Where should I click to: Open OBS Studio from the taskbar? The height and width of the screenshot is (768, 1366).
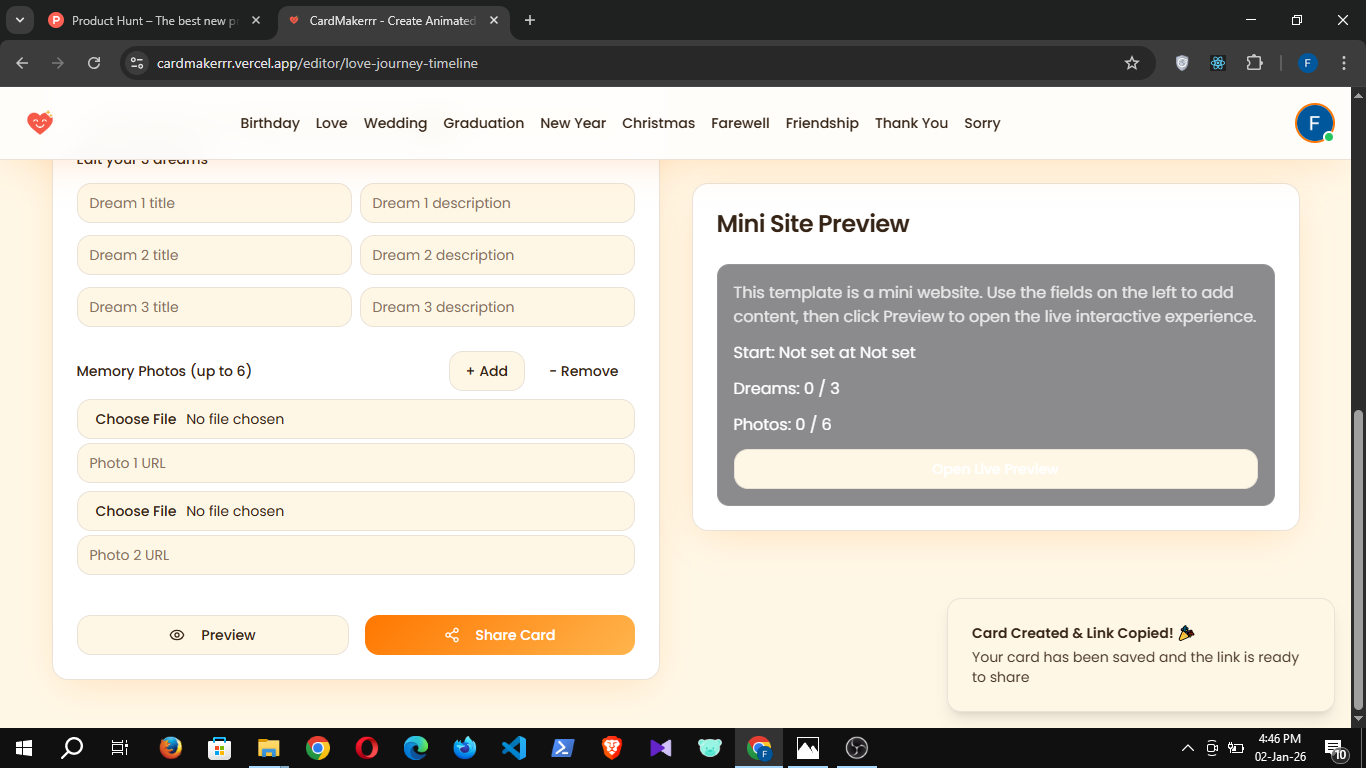coord(857,747)
